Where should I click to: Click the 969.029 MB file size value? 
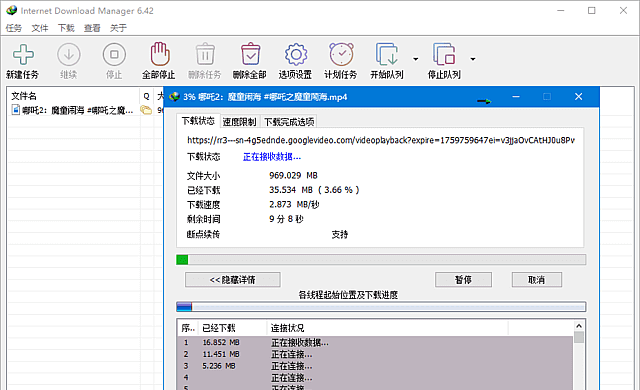point(293,175)
